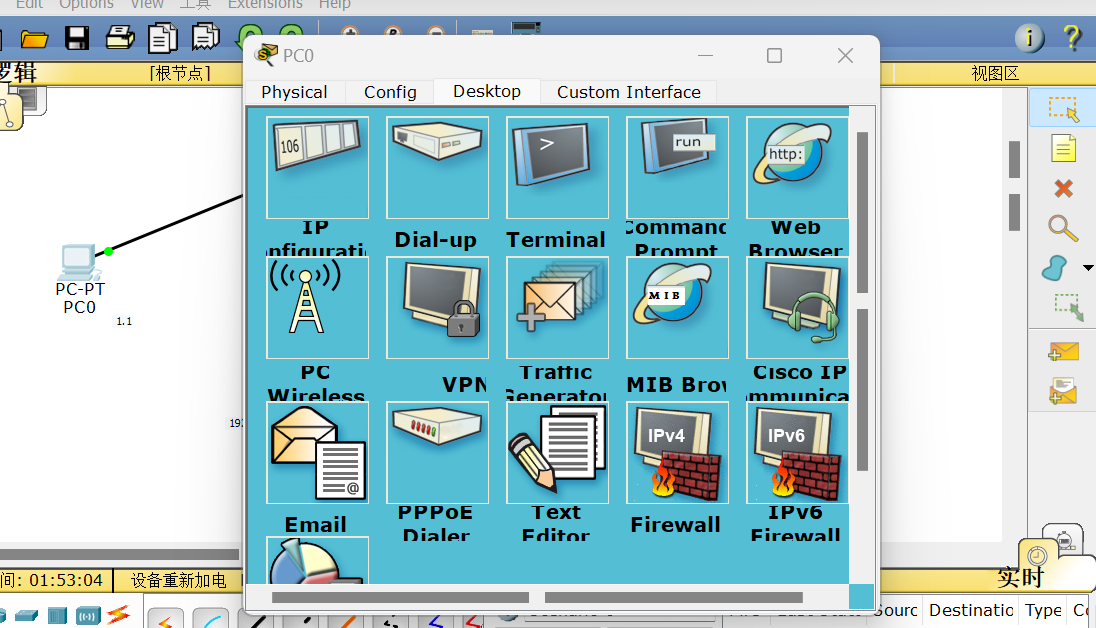The image size is (1096, 628).
Task: Open the Help menu
Action: point(334,4)
